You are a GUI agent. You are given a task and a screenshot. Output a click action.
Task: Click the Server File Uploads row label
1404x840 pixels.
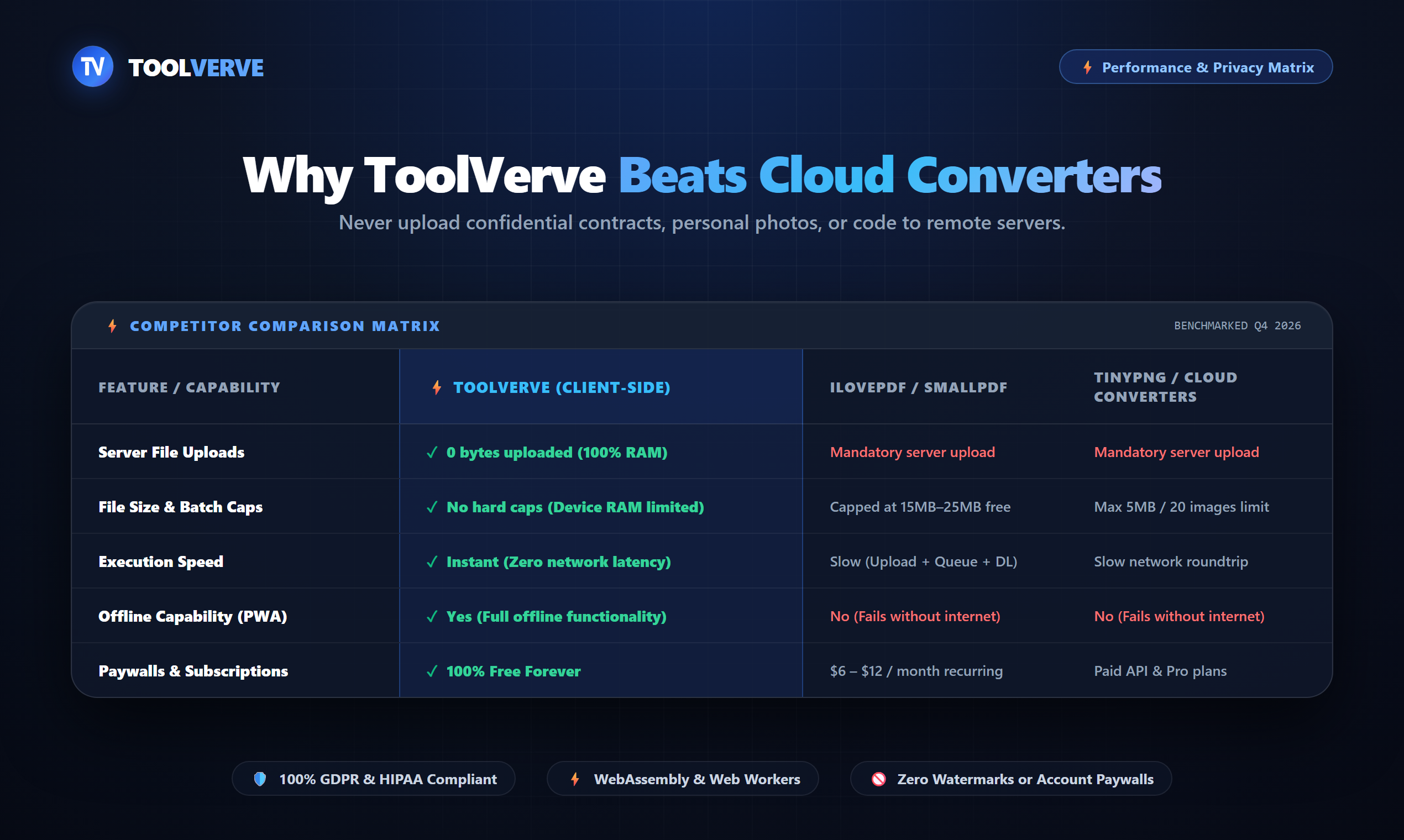click(x=171, y=452)
